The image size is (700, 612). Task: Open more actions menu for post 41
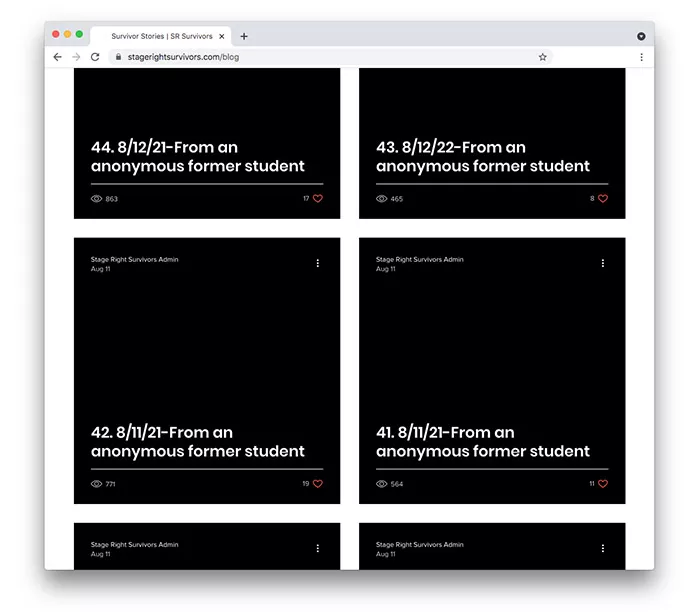tap(603, 263)
